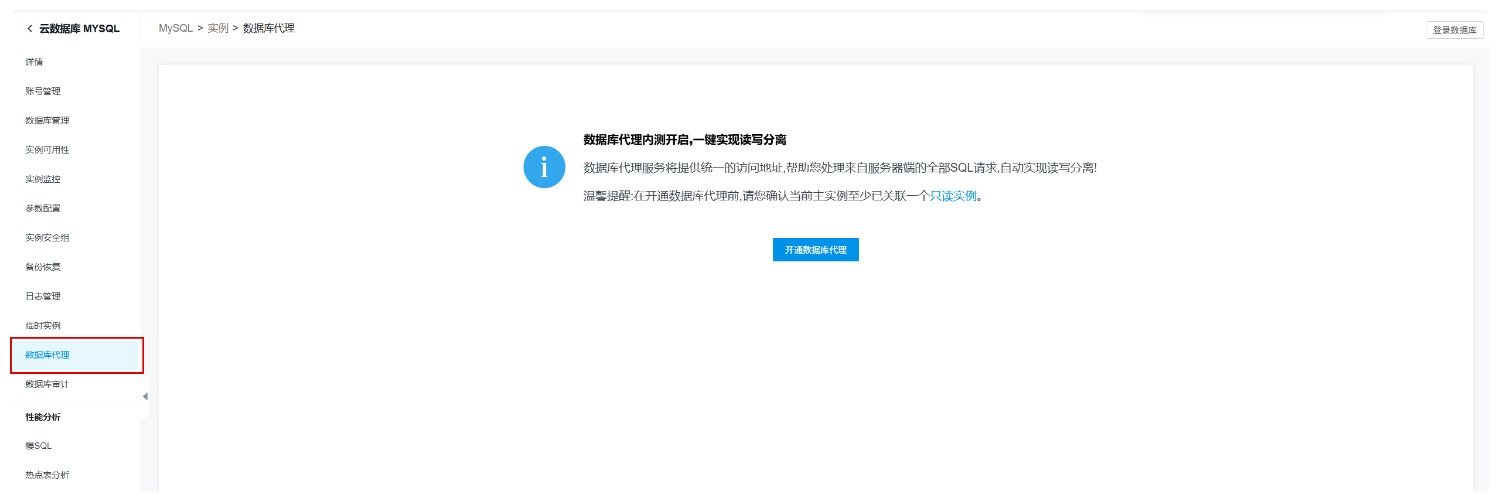Open 数据库审计 in the sidebar
The height and width of the screenshot is (502, 1500).
pos(47,384)
